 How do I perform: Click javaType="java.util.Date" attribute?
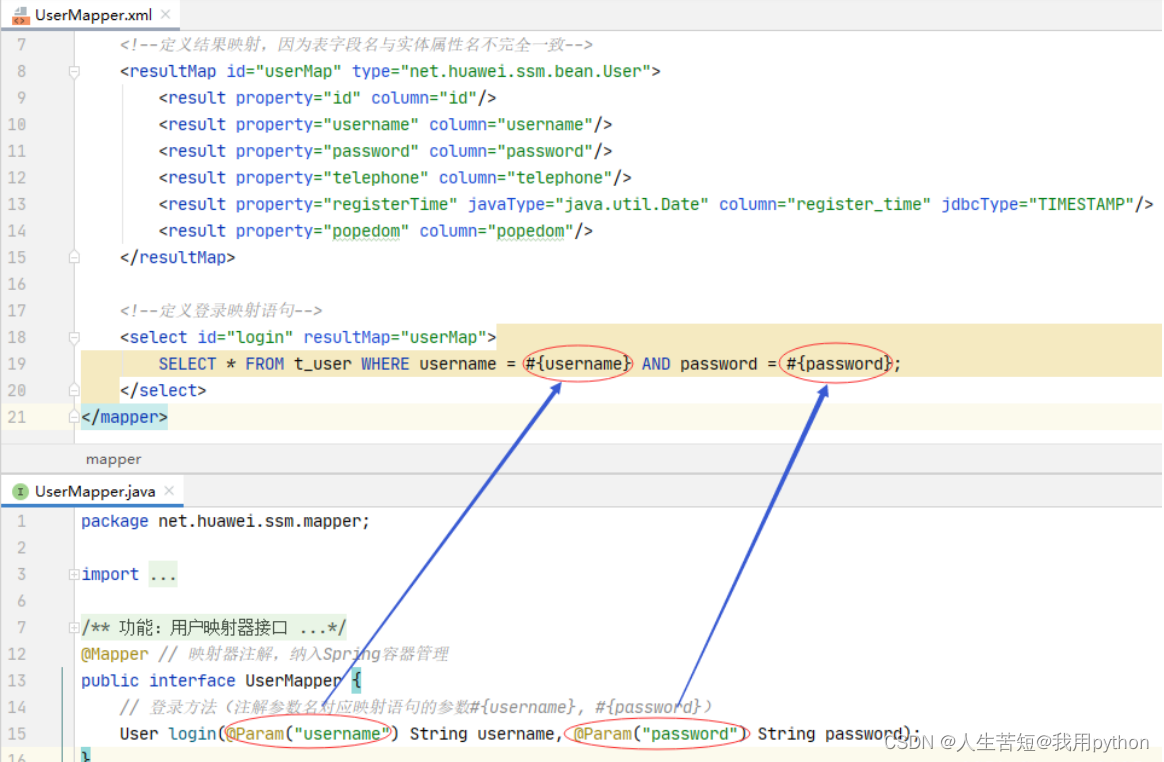tap(588, 204)
